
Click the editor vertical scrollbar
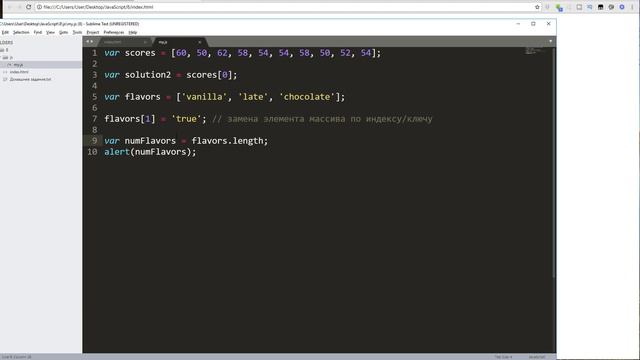click(x=554, y=163)
